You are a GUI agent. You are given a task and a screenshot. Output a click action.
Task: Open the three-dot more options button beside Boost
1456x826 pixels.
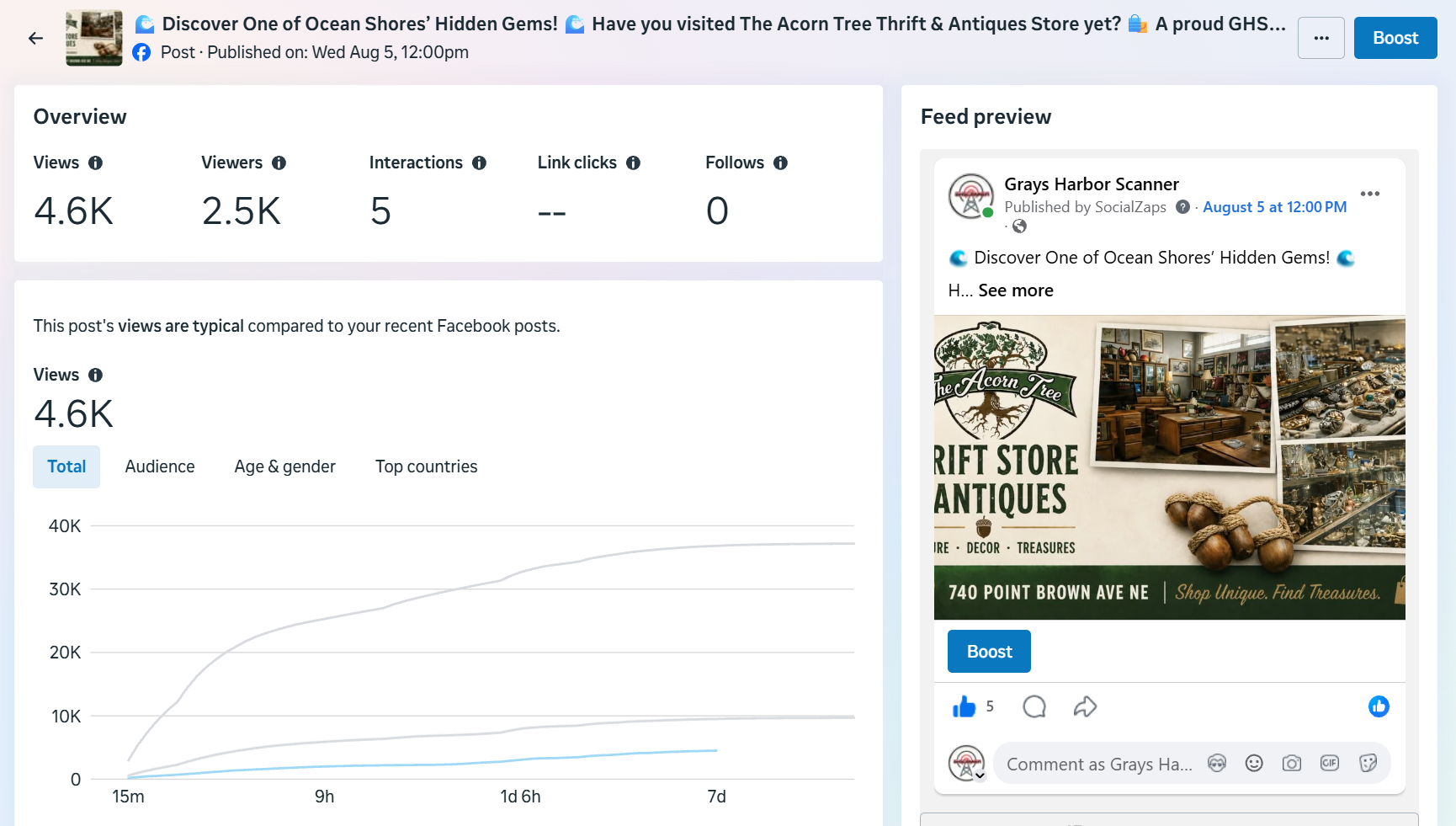1321,38
